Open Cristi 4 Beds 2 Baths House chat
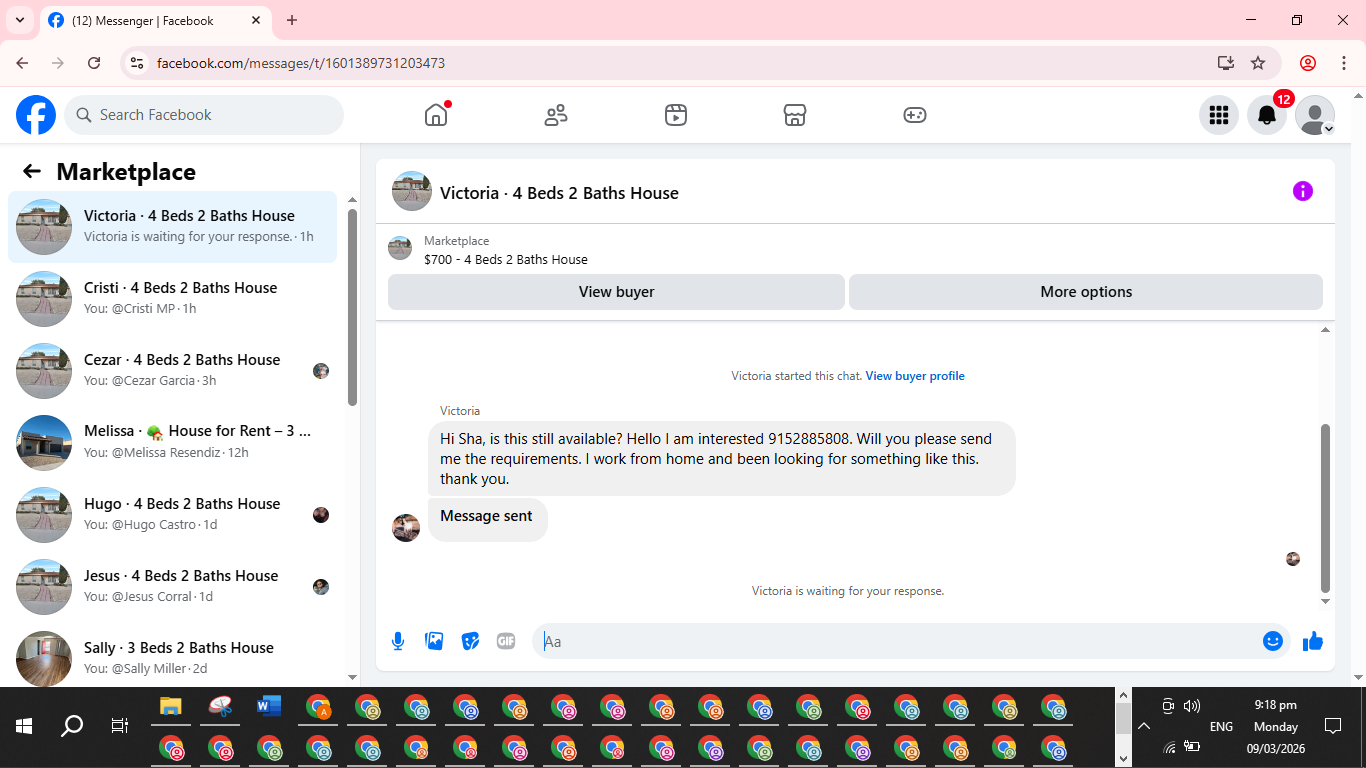Image resolution: width=1366 pixels, height=768 pixels. (173, 299)
